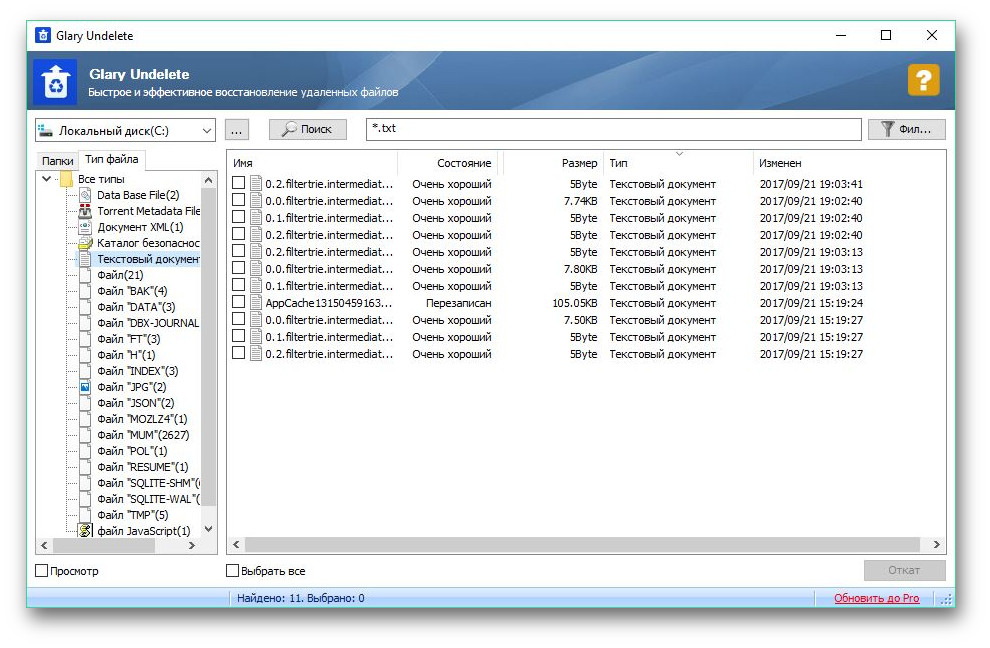The width and height of the screenshot is (990, 648).
Task: Click the Каталог безопасности icon
Action: click(x=85, y=243)
